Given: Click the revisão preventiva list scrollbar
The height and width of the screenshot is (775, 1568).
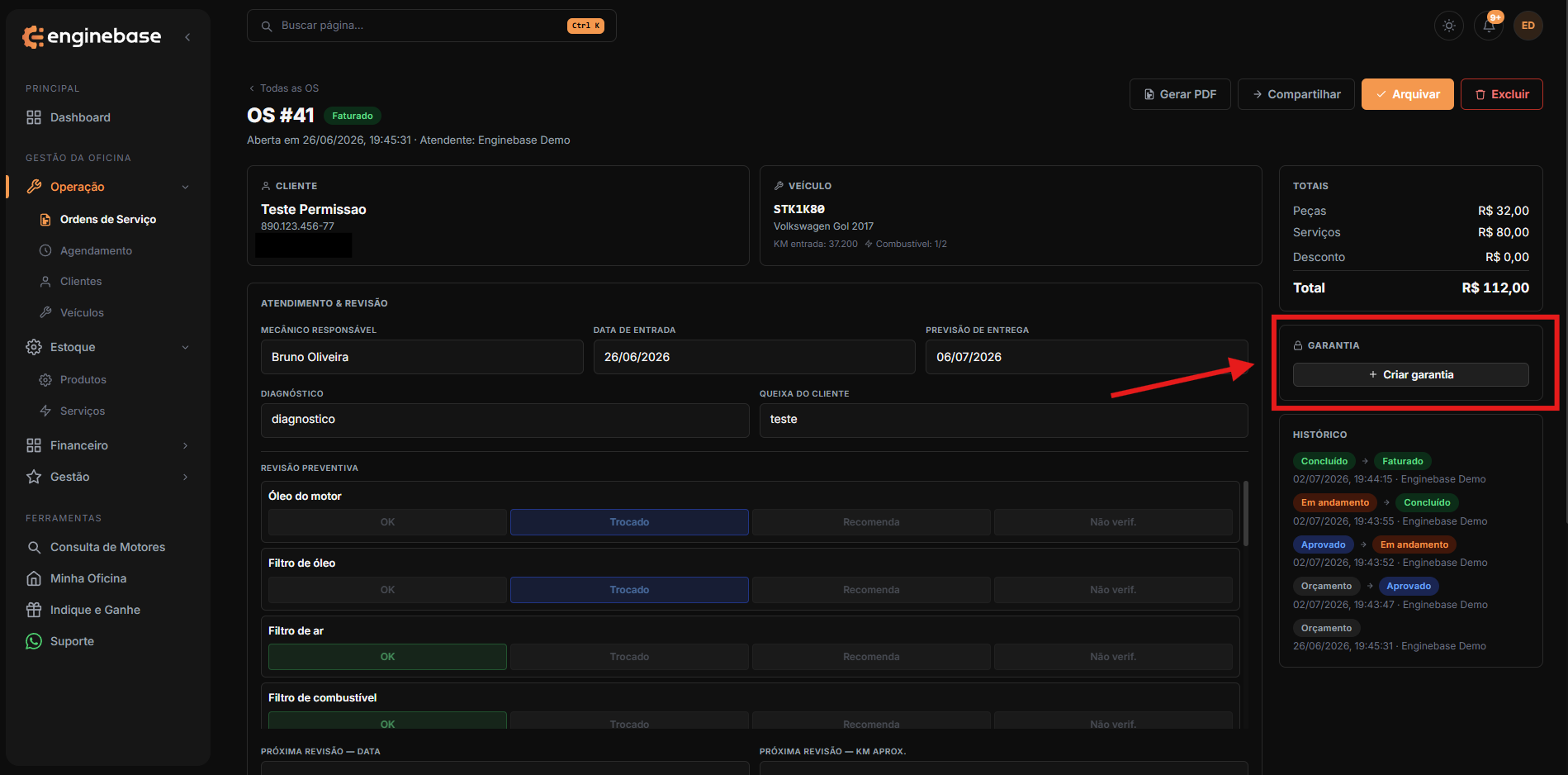Looking at the screenshot, I should pyautogui.click(x=1246, y=513).
